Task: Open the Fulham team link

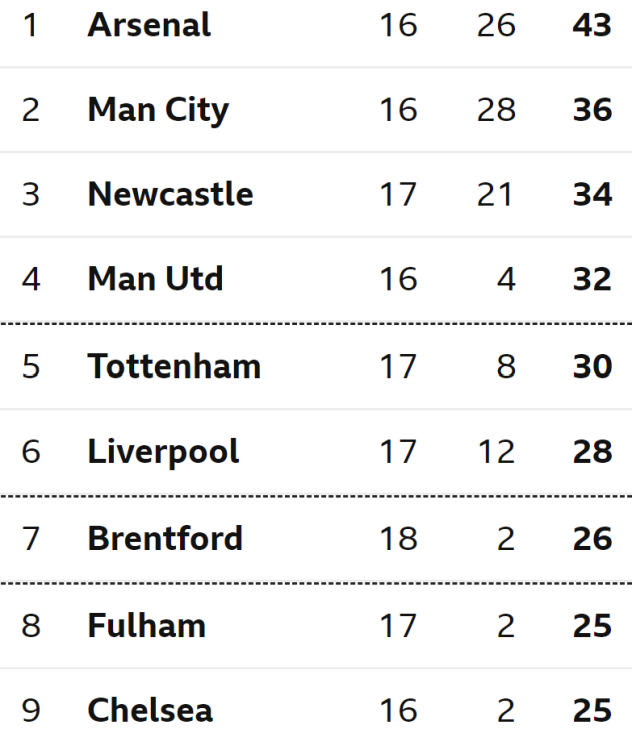Action: (x=146, y=626)
